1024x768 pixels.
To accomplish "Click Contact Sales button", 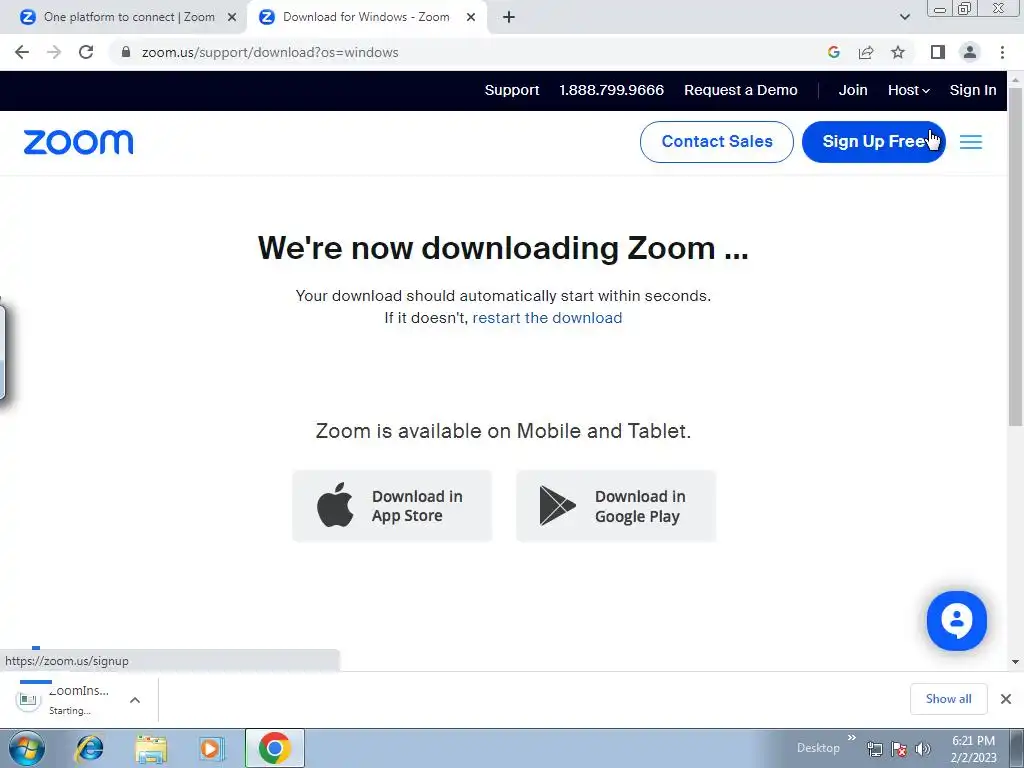I will [x=716, y=142].
